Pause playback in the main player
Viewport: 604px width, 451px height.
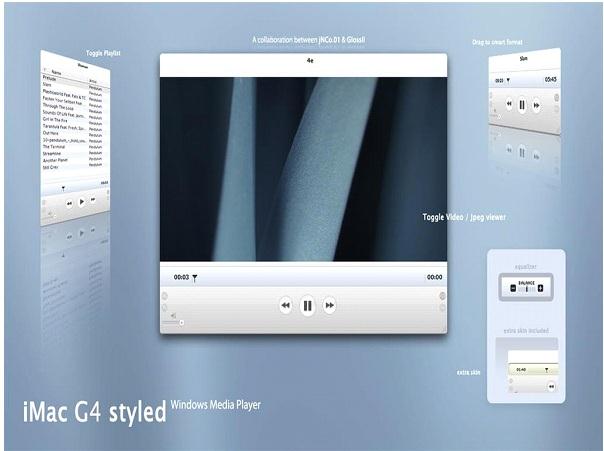(307, 306)
